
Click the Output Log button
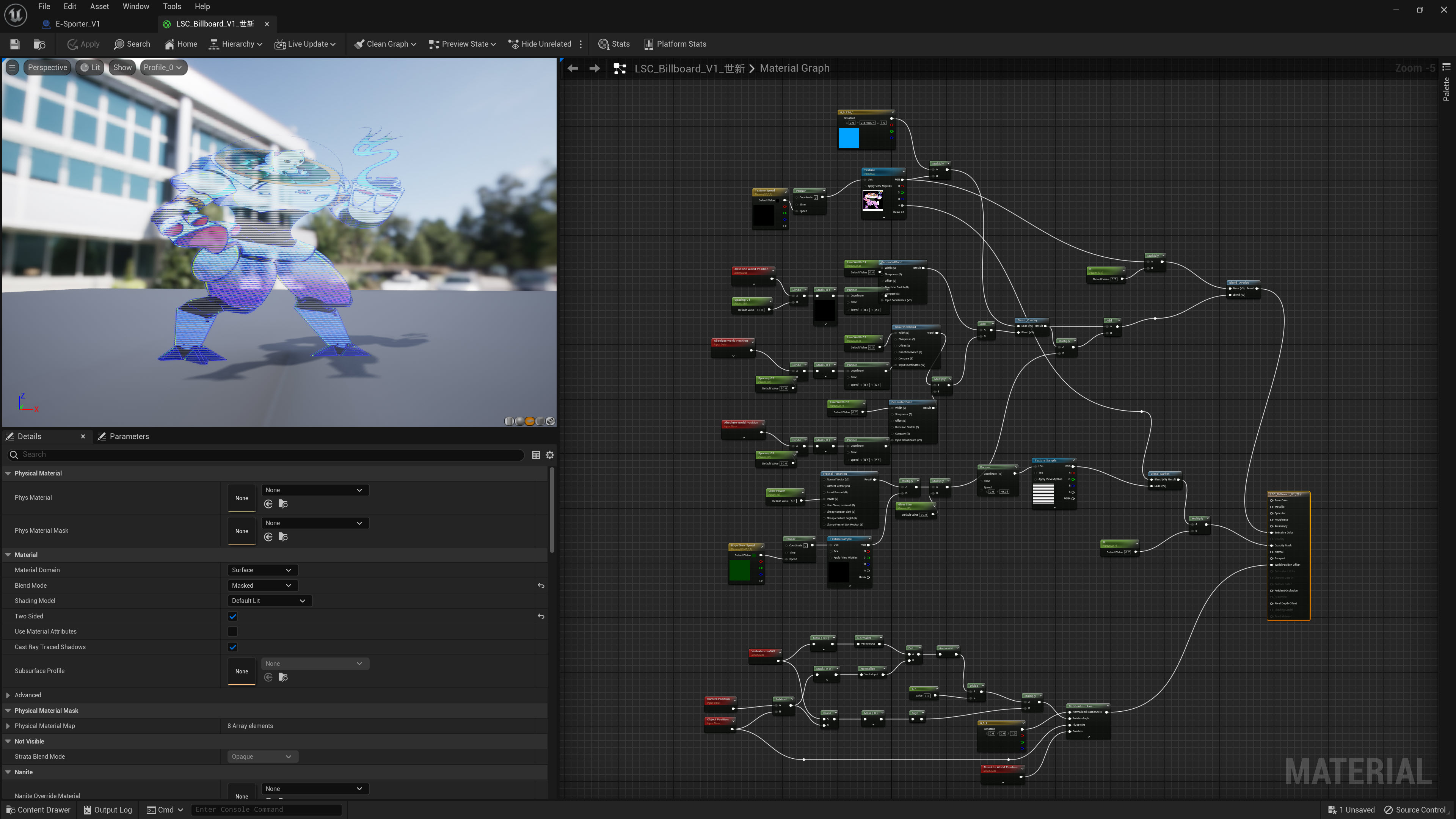tap(108, 810)
